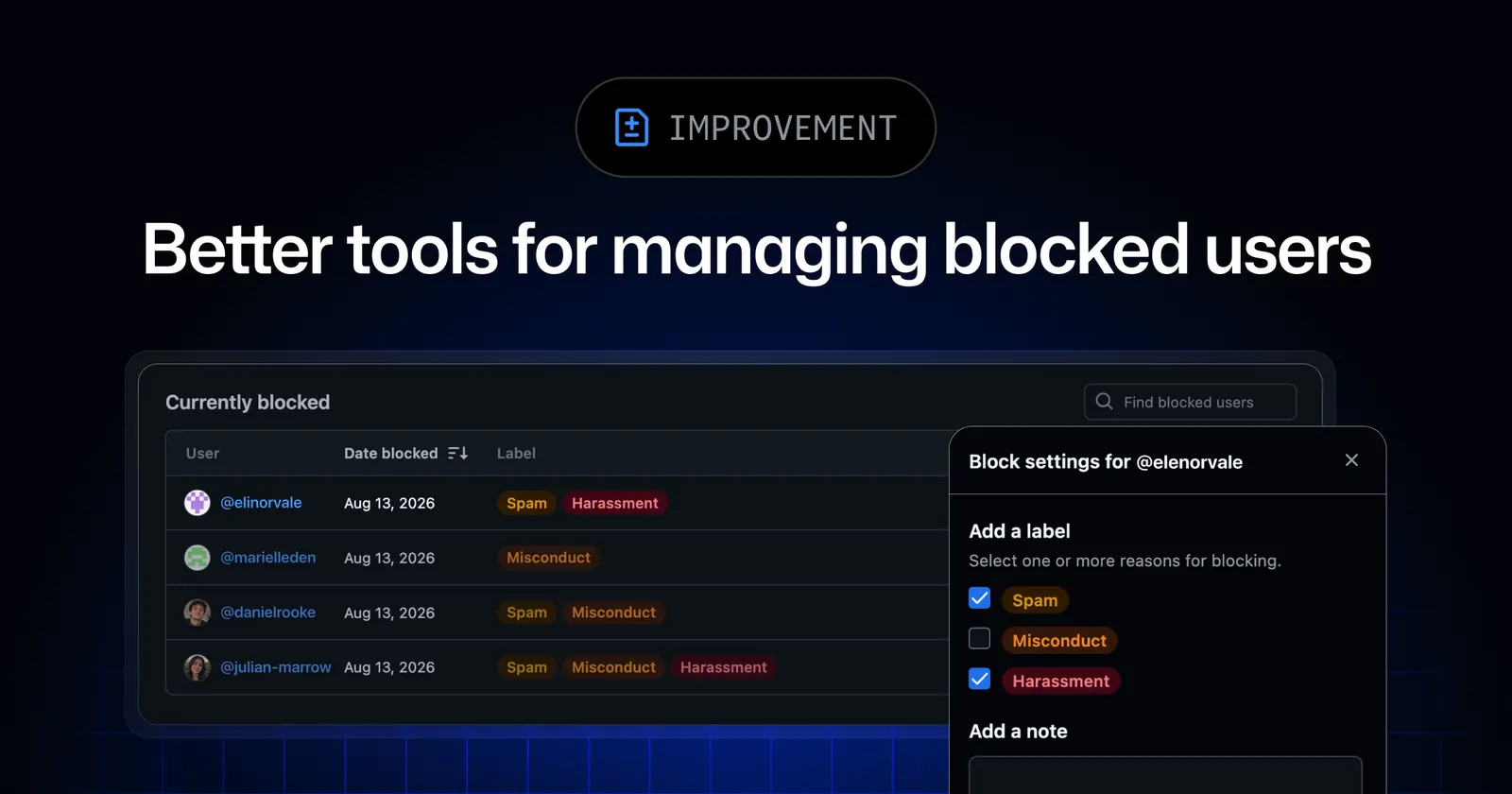
Task: Click the Currently blocked heading
Action: pyautogui.click(x=248, y=403)
